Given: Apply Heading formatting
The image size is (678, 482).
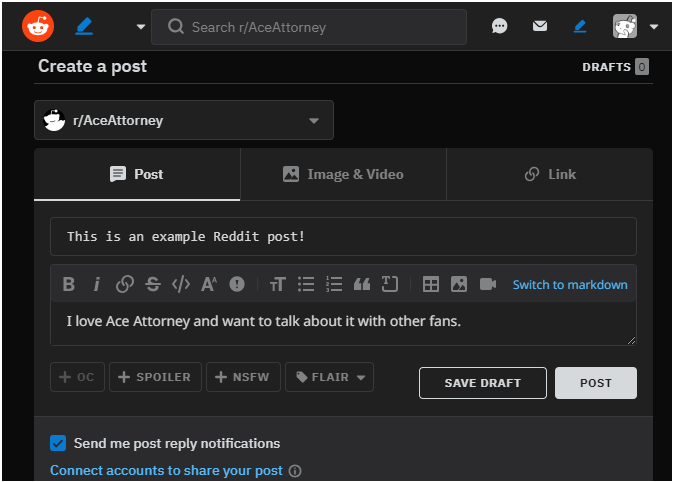Looking at the screenshot, I should [x=278, y=284].
